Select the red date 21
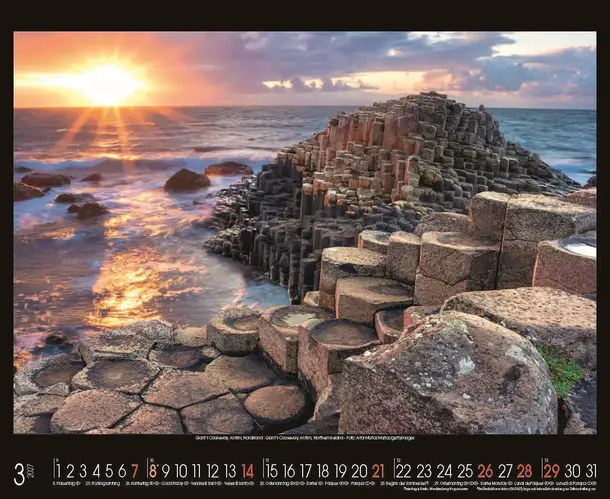The height and width of the screenshot is (499, 610). click(x=378, y=471)
